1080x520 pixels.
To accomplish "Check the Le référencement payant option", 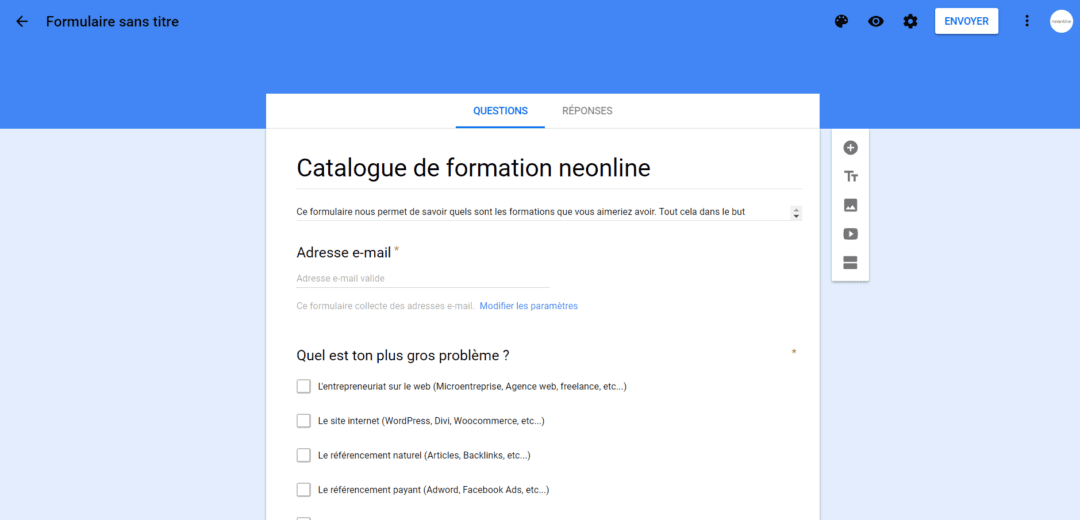I will pyautogui.click(x=304, y=490).
